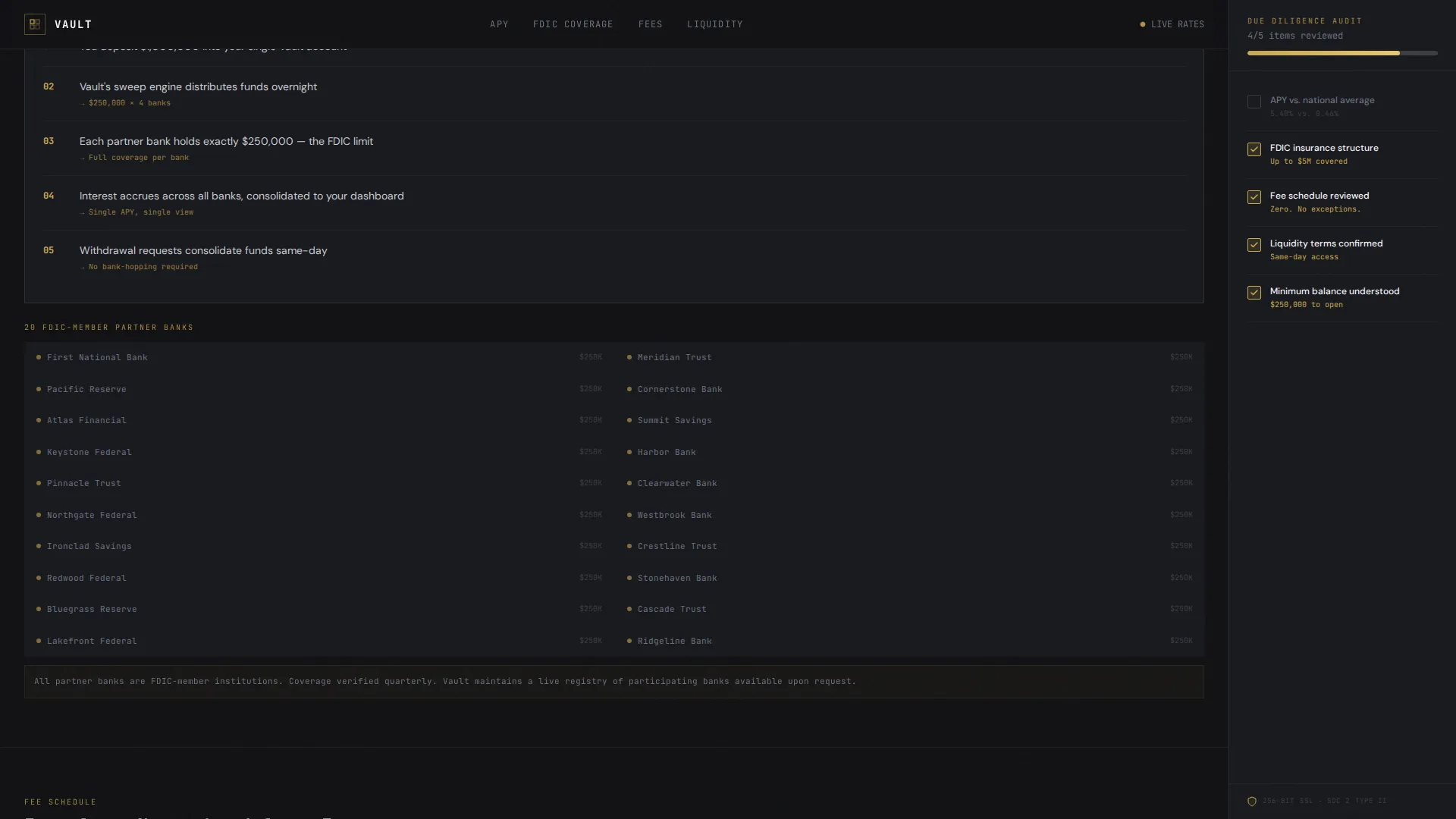Select Westbrook Bank row
This screenshot has width=1456, height=819.
909,515
